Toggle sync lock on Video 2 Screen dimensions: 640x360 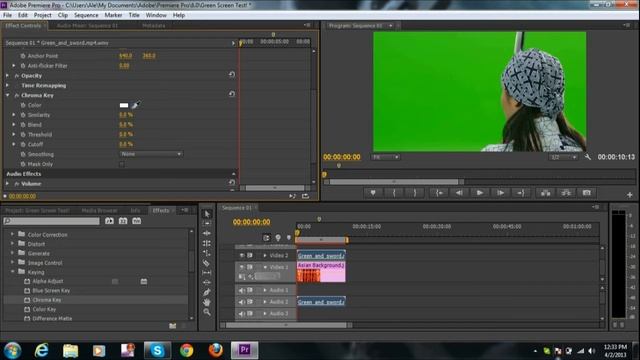[250, 256]
